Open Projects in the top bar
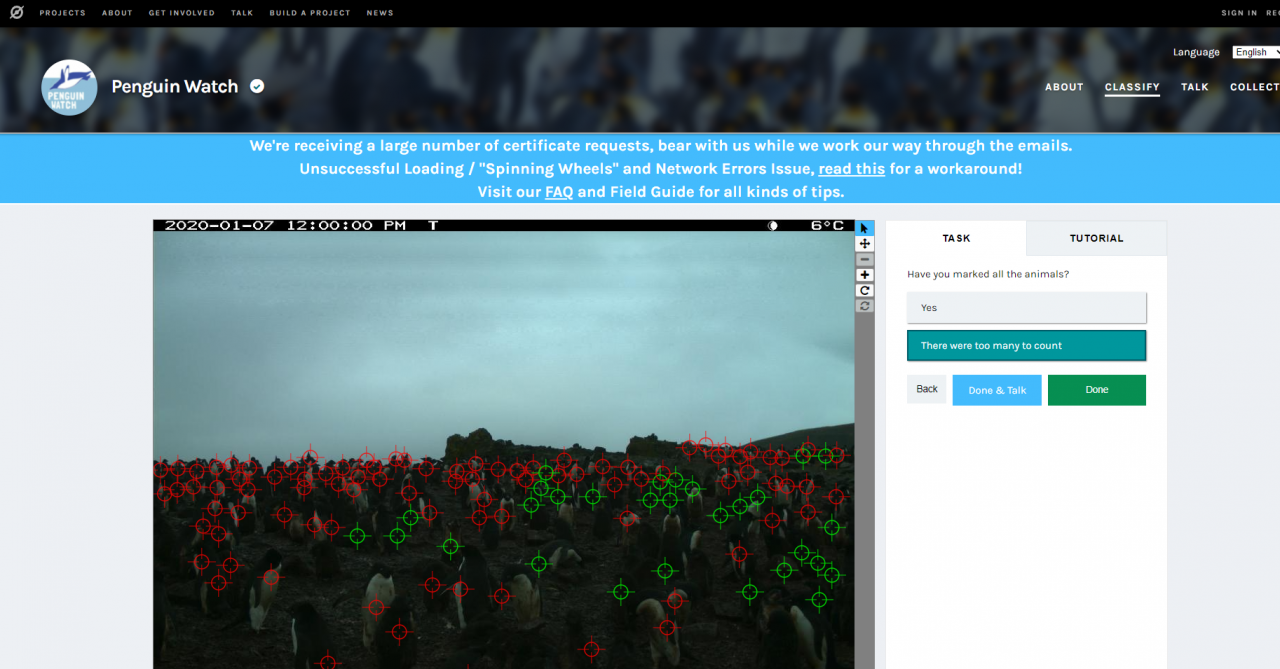The image size is (1280, 669). click(63, 13)
